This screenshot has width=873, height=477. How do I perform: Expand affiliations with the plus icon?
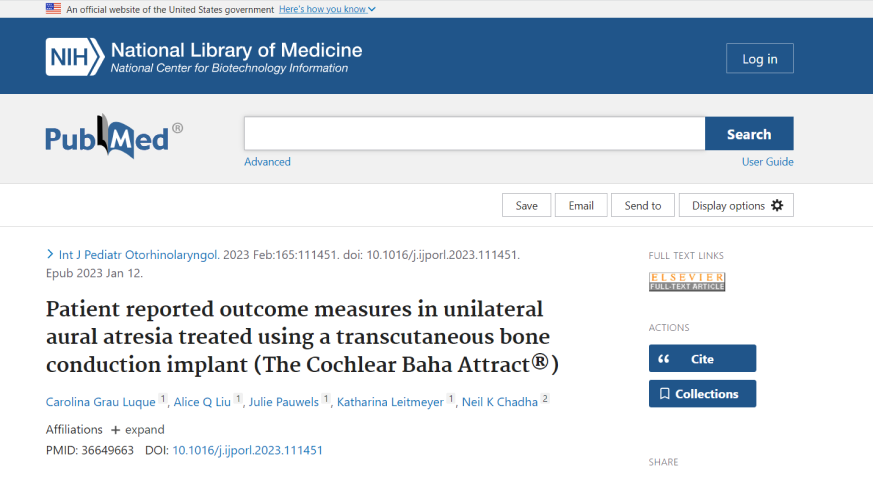click(x=115, y=430)
